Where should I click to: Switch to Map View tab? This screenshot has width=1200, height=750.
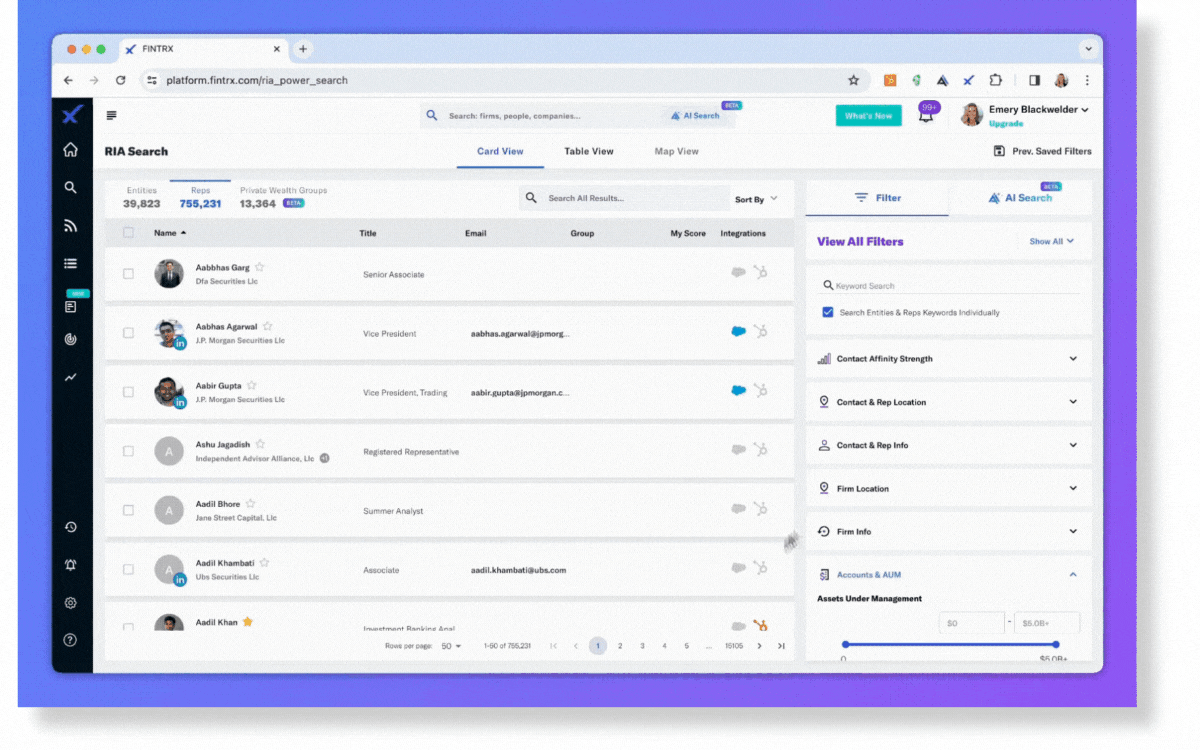point(676,151)
